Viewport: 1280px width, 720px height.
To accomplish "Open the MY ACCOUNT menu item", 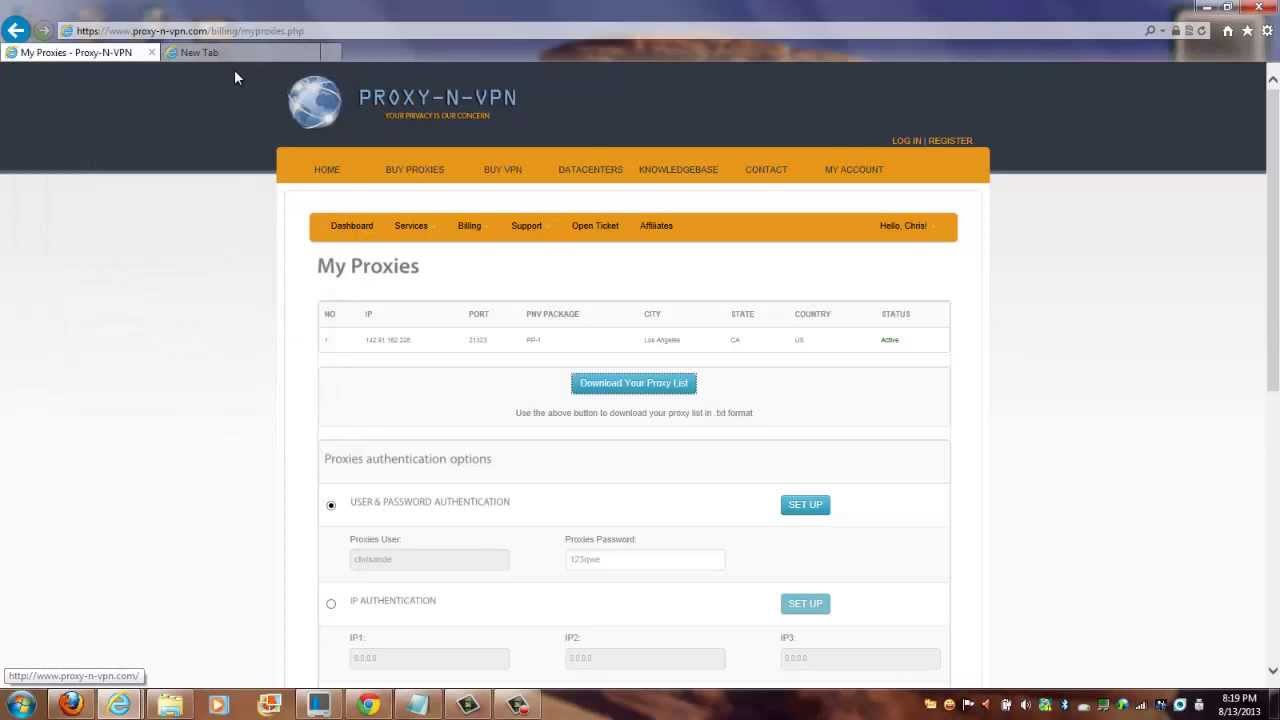I will coord(854,170).
